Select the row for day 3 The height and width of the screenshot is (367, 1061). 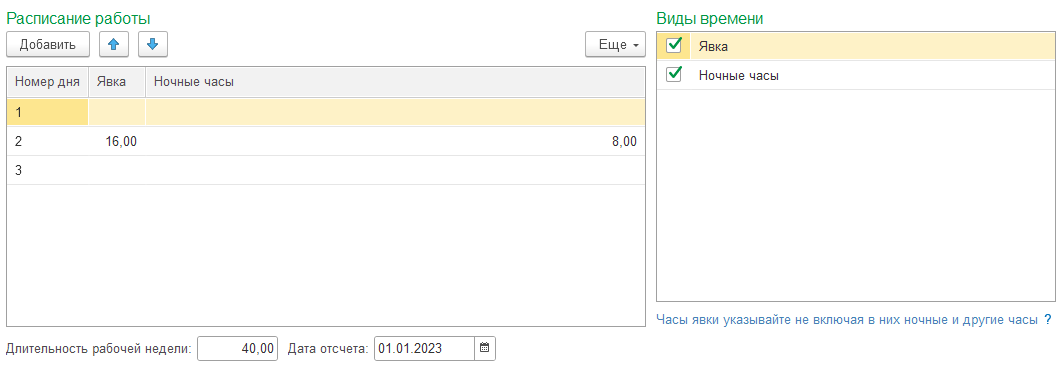(325, 170)
